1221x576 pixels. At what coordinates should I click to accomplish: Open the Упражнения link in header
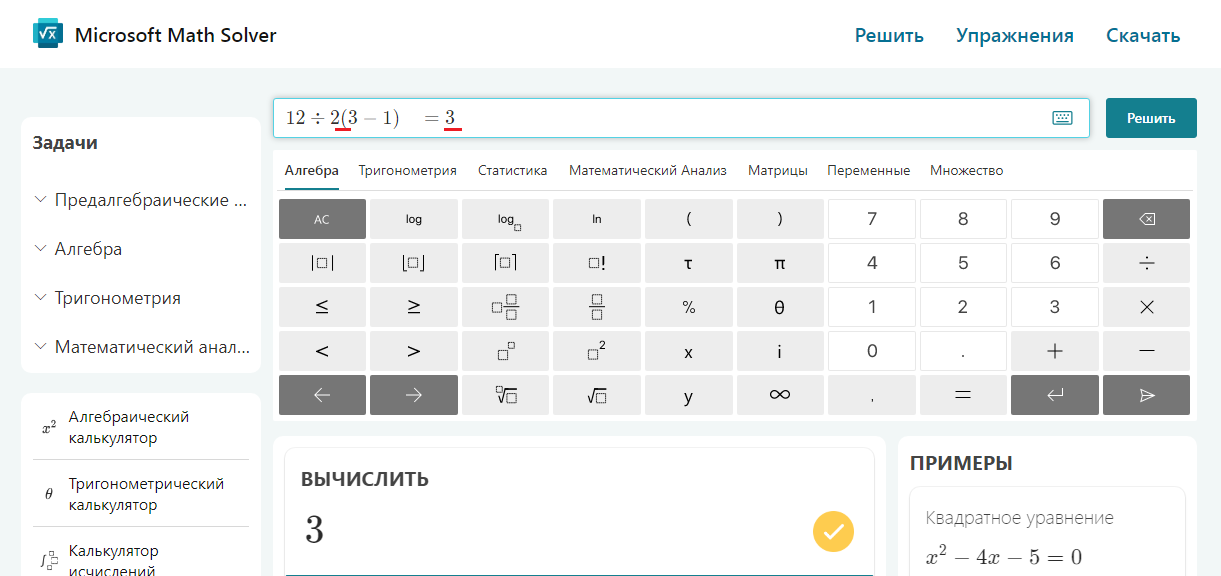[x=1014, y=36]
